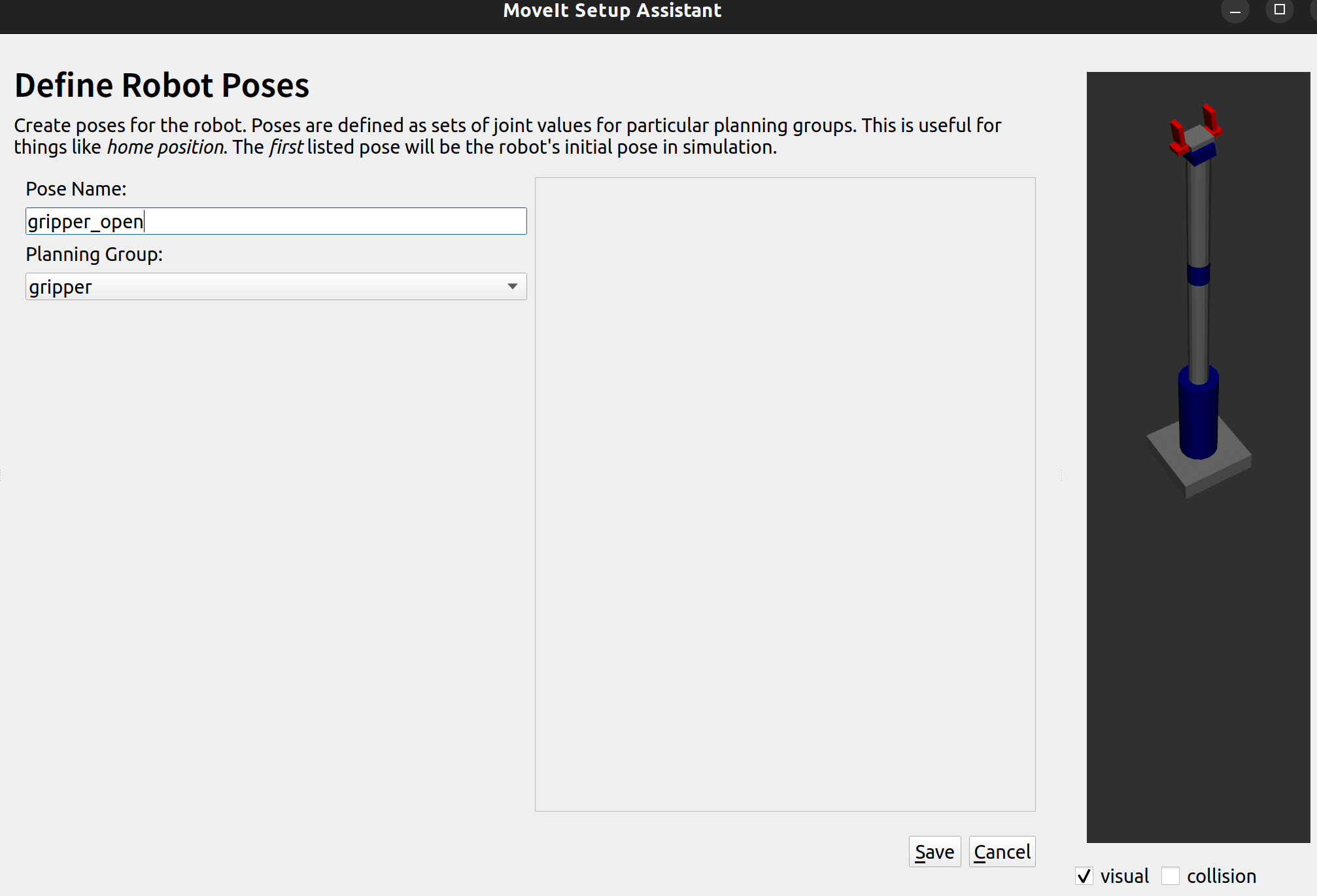This screenshot has width=1317, height=896.
Task: Maximize the MoveIt Setup Assistant window
Action: tap(1279, 10)
